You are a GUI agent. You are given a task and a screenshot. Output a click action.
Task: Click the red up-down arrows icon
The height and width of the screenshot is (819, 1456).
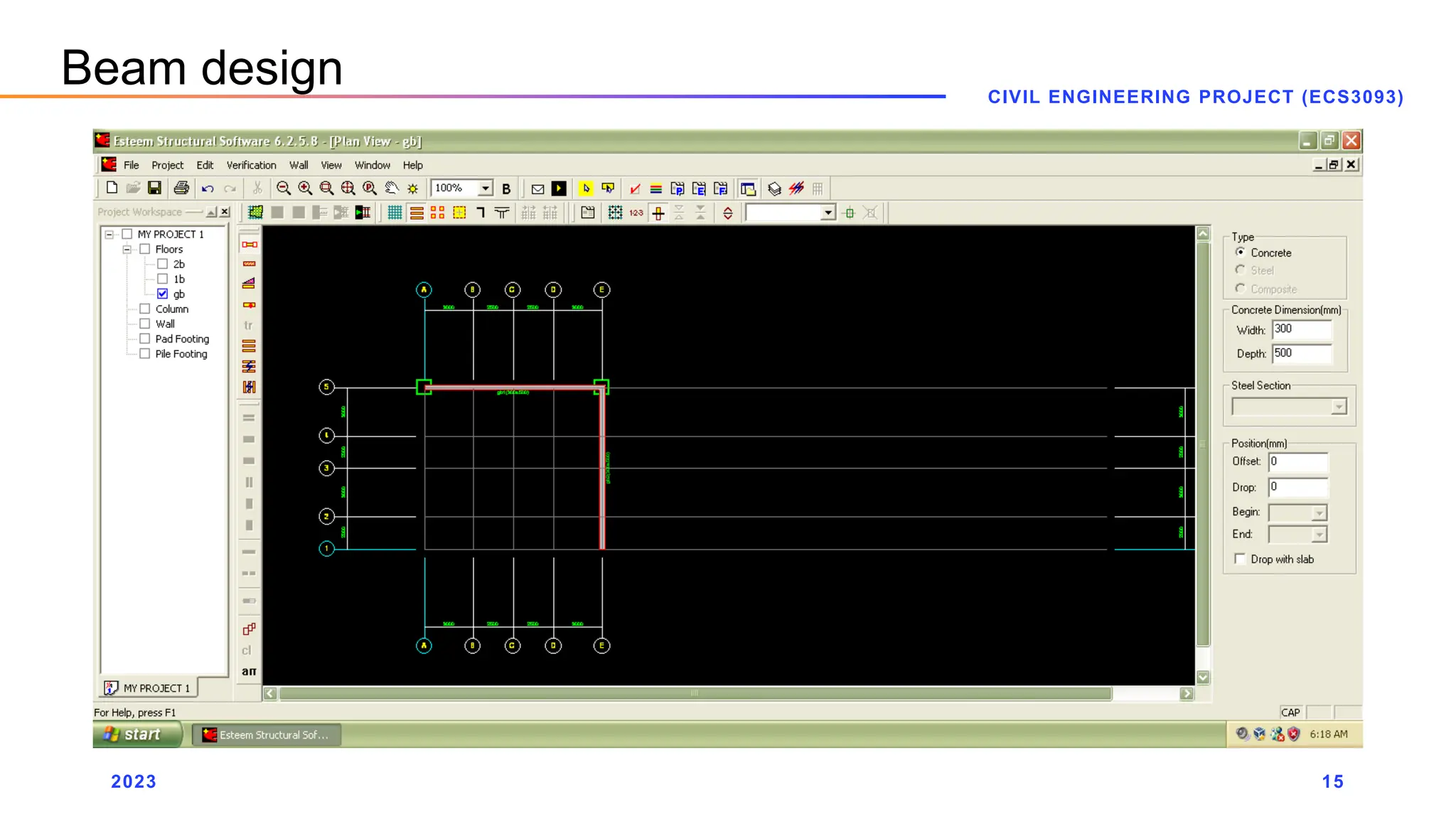pos(727,213)
